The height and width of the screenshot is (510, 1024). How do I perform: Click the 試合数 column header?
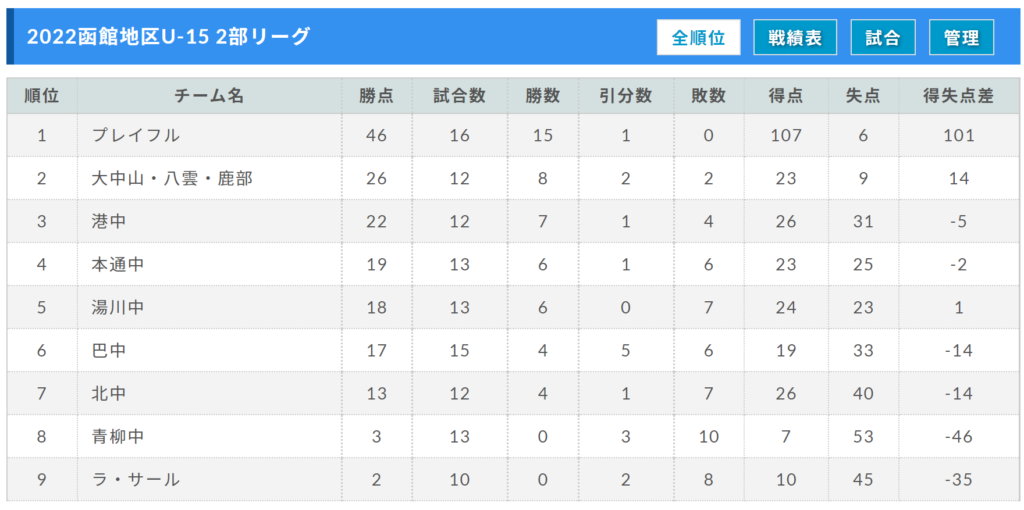point(460,96)
